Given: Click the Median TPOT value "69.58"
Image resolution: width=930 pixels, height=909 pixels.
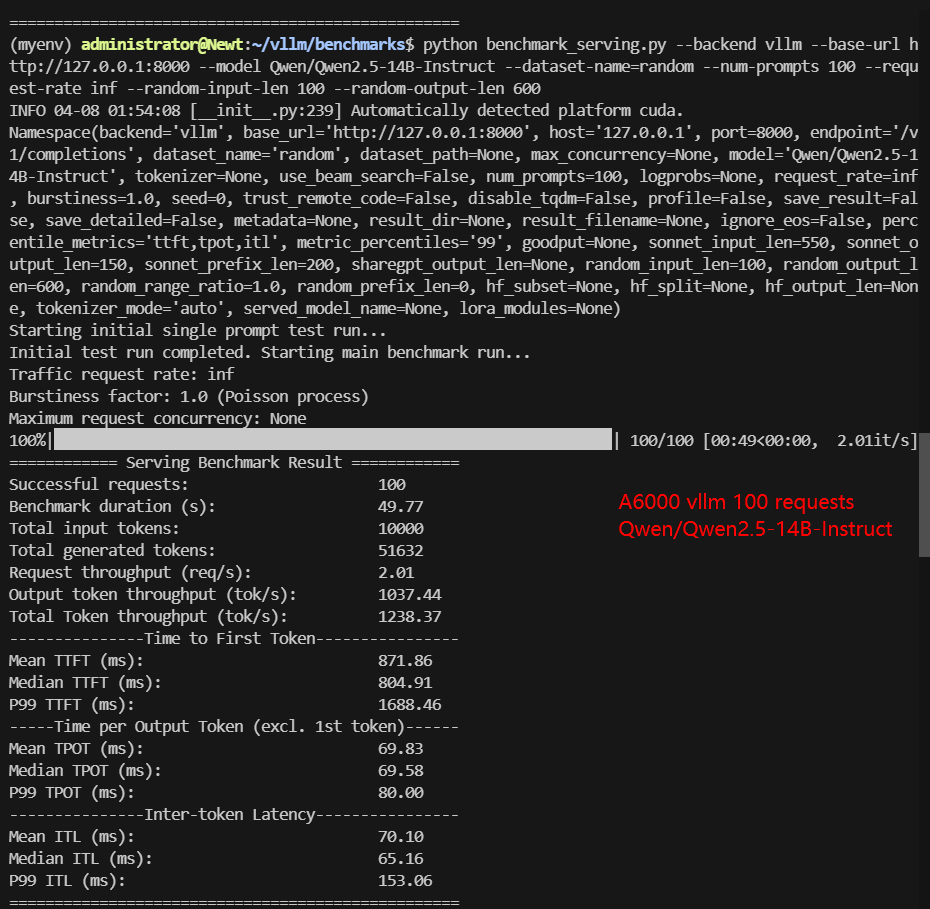Looking at the screenshot, I should (400, 770).
